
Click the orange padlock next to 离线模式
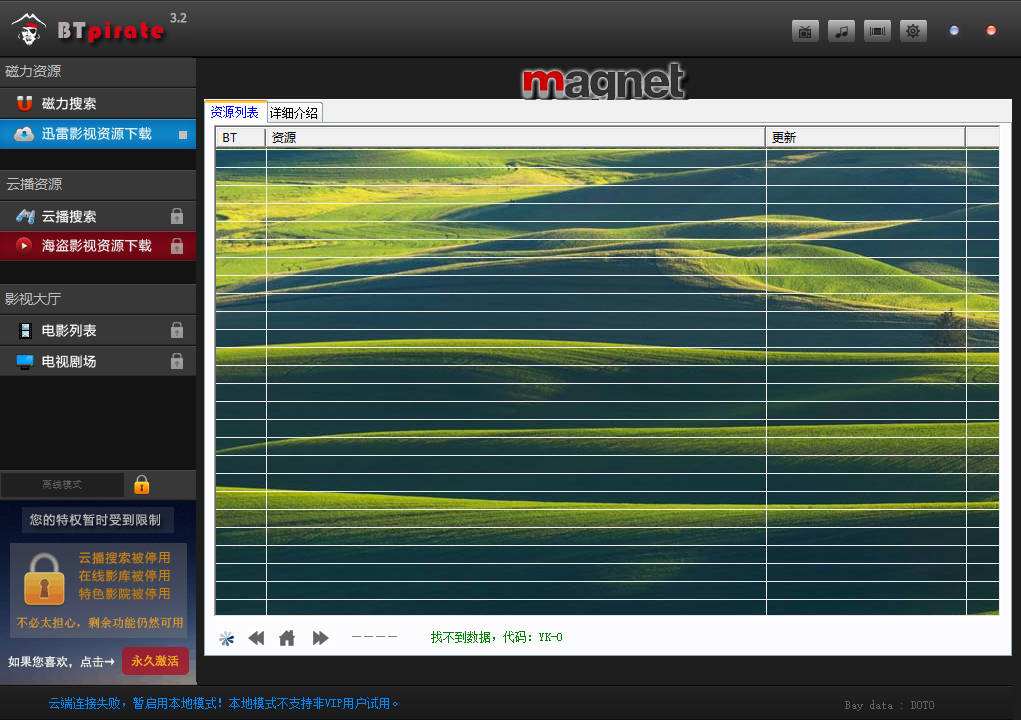tap(141, 485)
